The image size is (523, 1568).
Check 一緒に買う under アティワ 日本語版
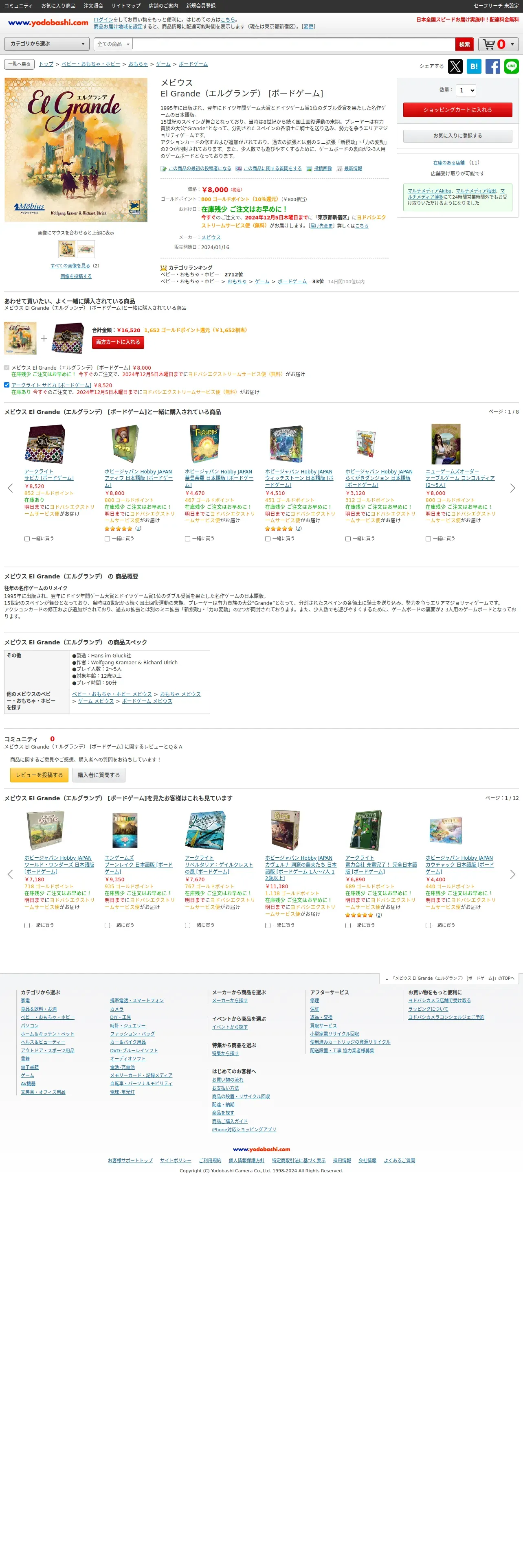tap(107, 539)
